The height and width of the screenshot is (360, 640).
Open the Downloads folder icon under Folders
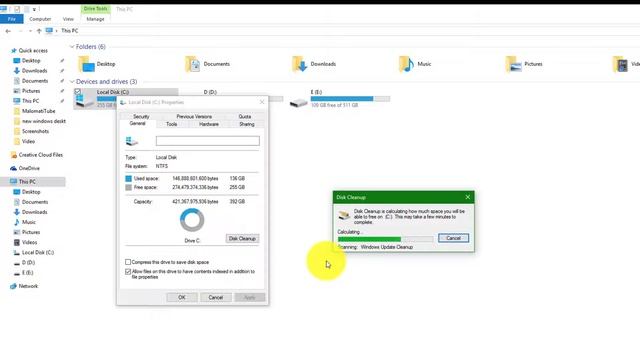coord(300,64)
